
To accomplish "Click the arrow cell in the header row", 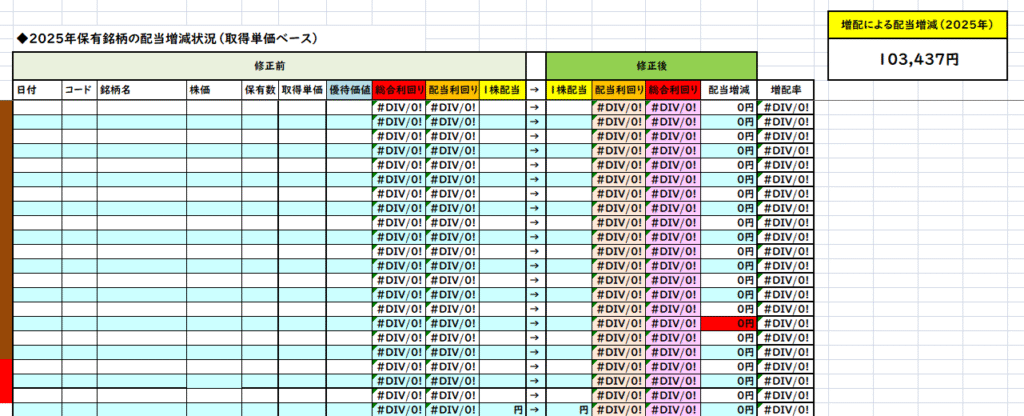I will coord(536,90).
